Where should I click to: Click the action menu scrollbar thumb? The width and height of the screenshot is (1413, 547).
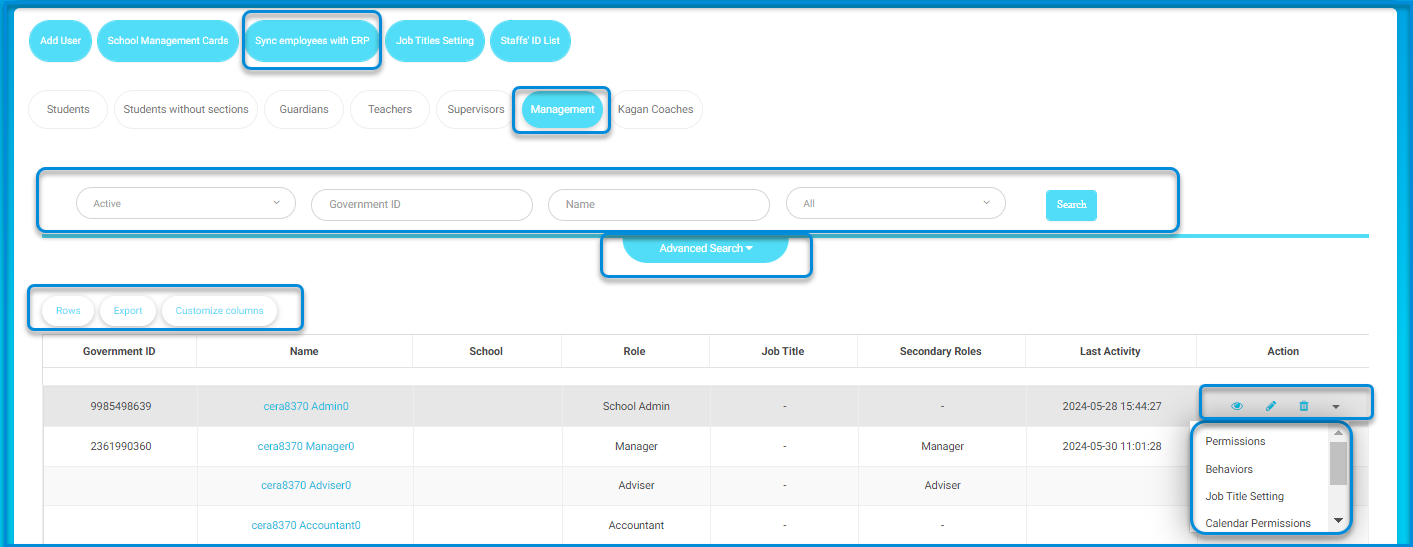[x=1338, y=463]
